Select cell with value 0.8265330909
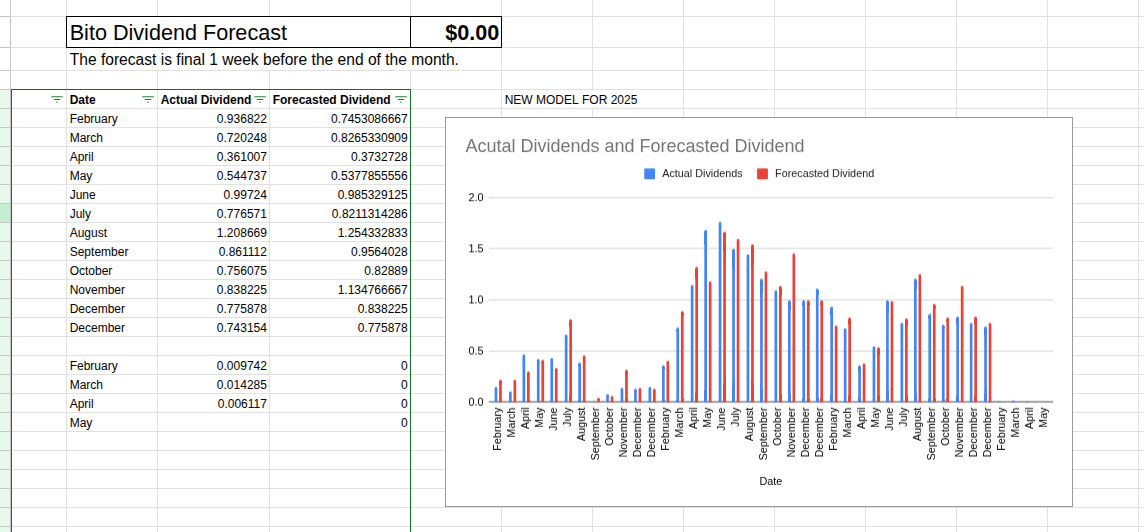This screenshot has width=1144, height=532. [x=339, y=138]
